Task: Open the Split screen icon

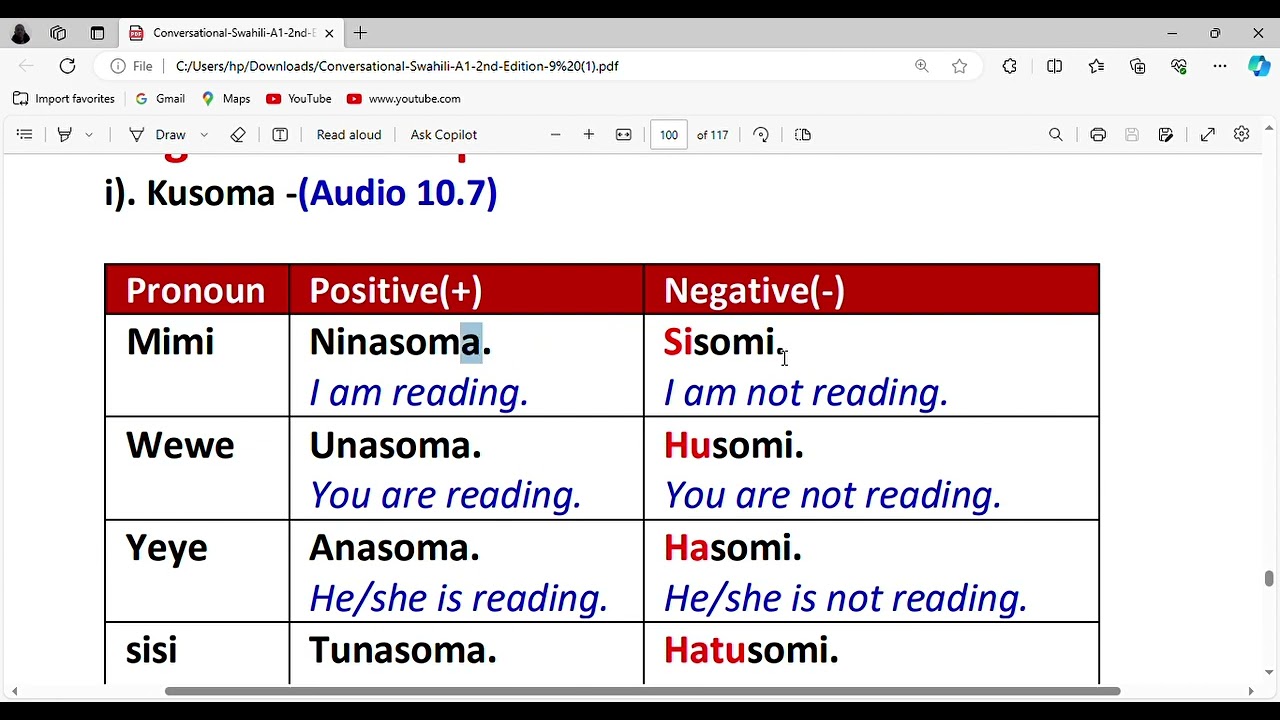Action: pos(1054,66)
